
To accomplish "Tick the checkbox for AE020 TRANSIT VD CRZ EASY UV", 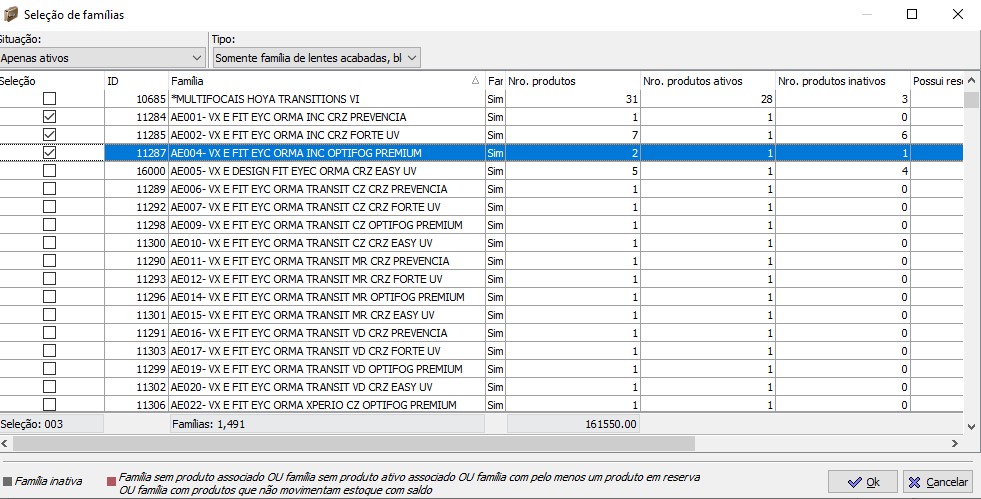I will 49,387.
